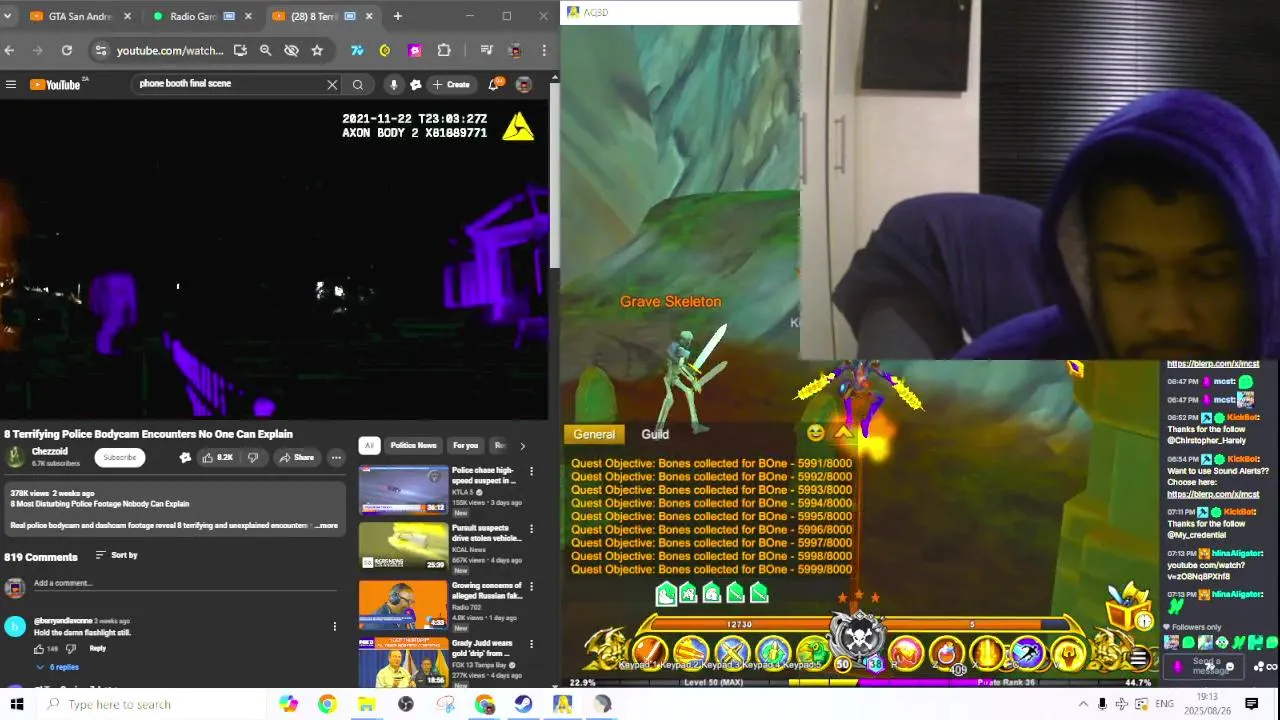1280x720 pixels.
Task: Open site information icon in address bar
Action: tap(100, 50)
